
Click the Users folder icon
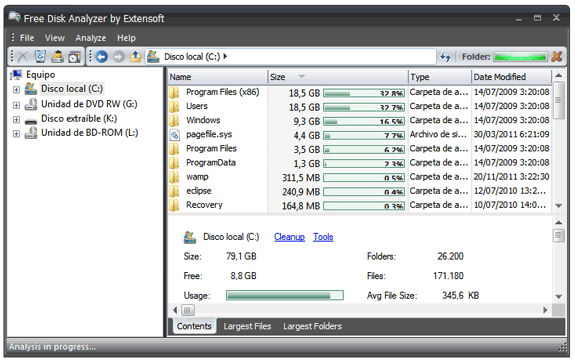coord(175,107)
